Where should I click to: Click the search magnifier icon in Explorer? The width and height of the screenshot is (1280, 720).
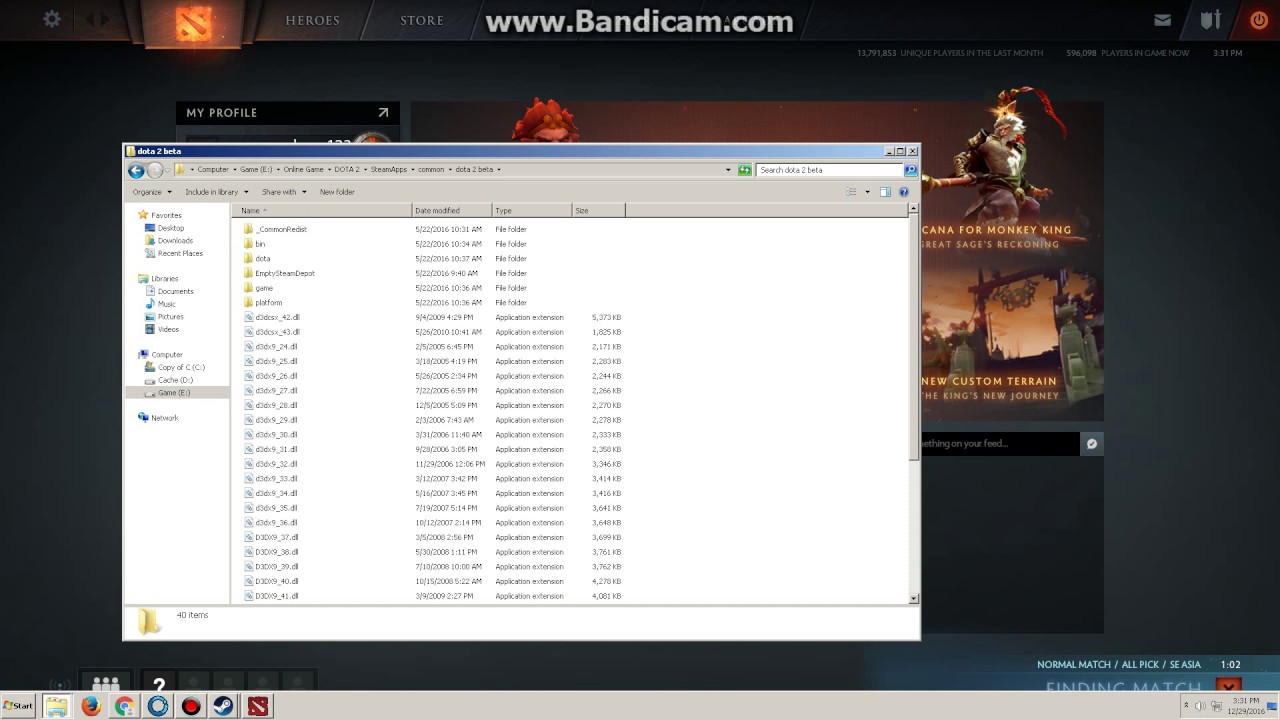coord(910,170)
